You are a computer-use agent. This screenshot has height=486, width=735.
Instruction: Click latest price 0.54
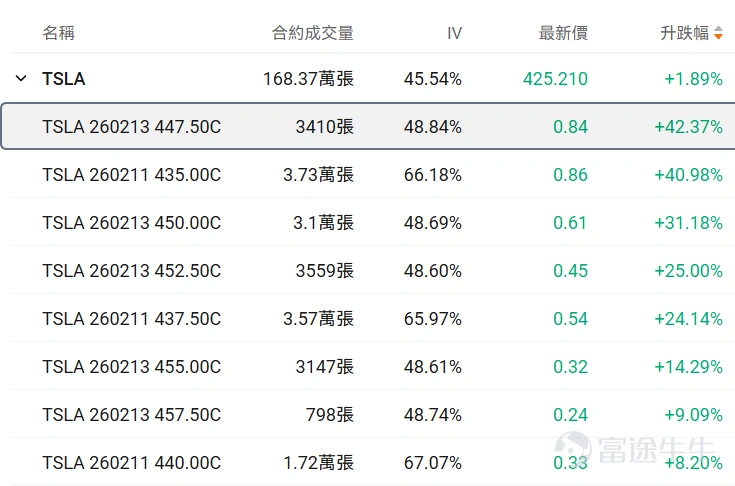click(x=570, y=319)
